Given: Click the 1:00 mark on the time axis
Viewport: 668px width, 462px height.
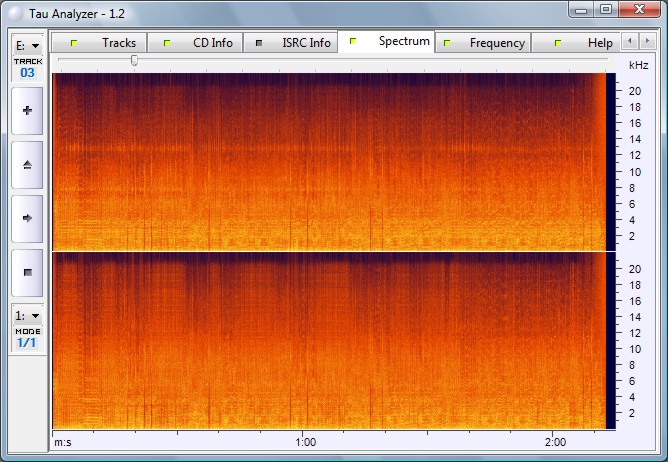Looking at the screenshot, I should [x=306, y=442].
